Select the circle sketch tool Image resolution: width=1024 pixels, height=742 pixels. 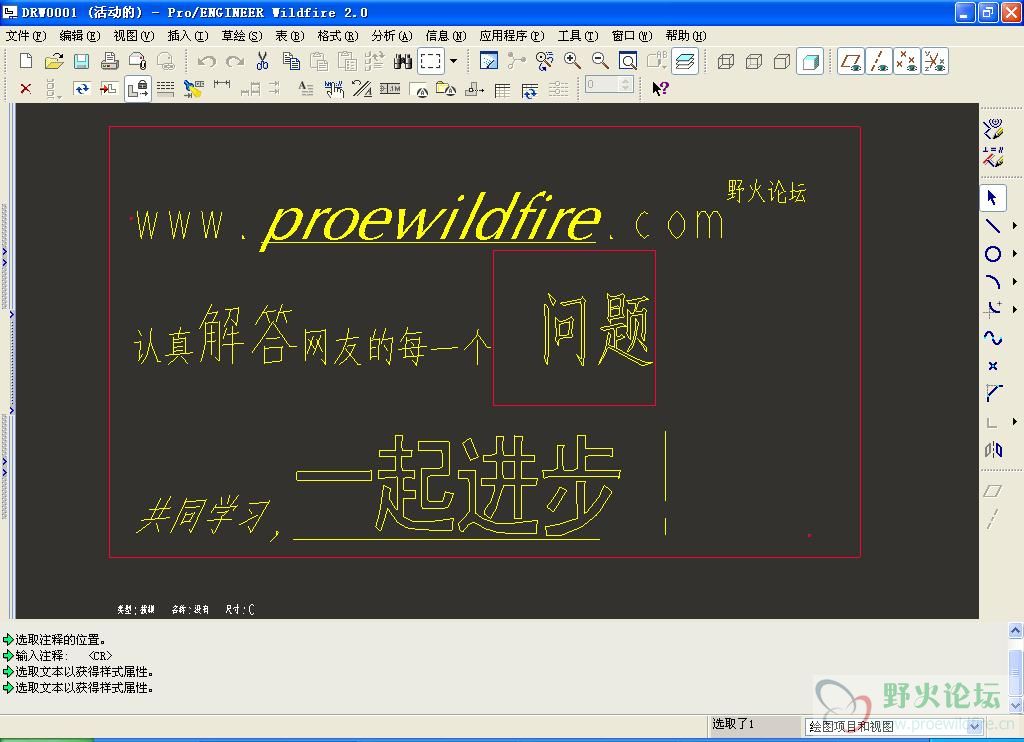click(x=993, y=254)
